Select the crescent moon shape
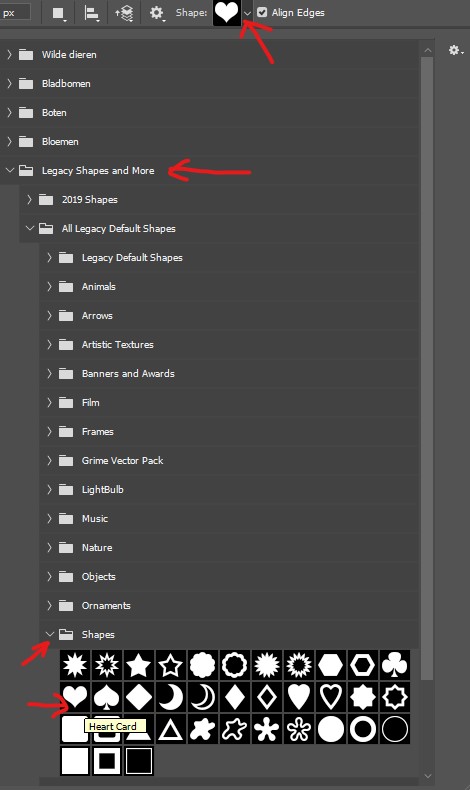470x790 pixels. pos(171,697)
